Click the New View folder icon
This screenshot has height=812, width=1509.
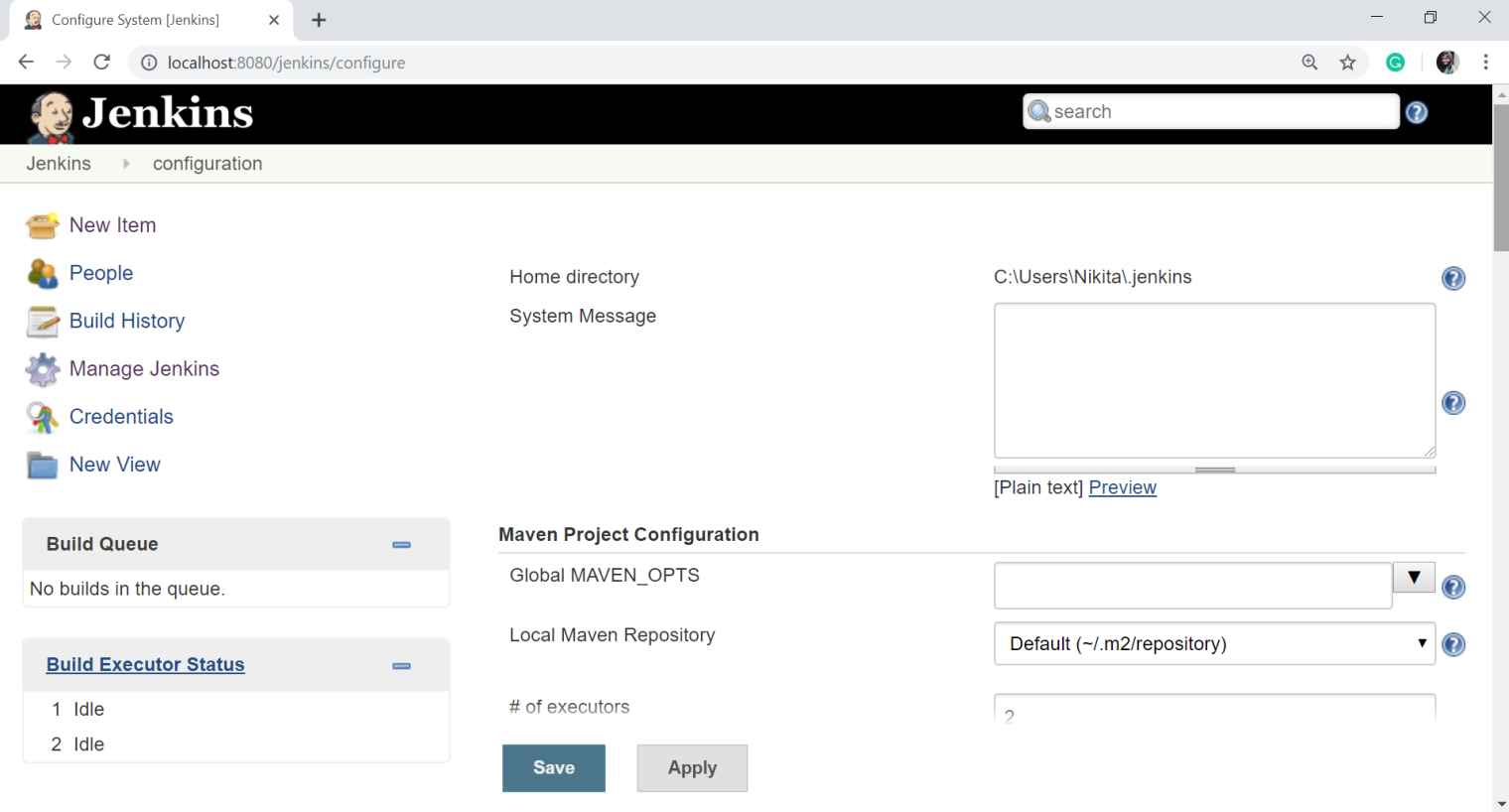pyautogui.click(x=42, y=465)
